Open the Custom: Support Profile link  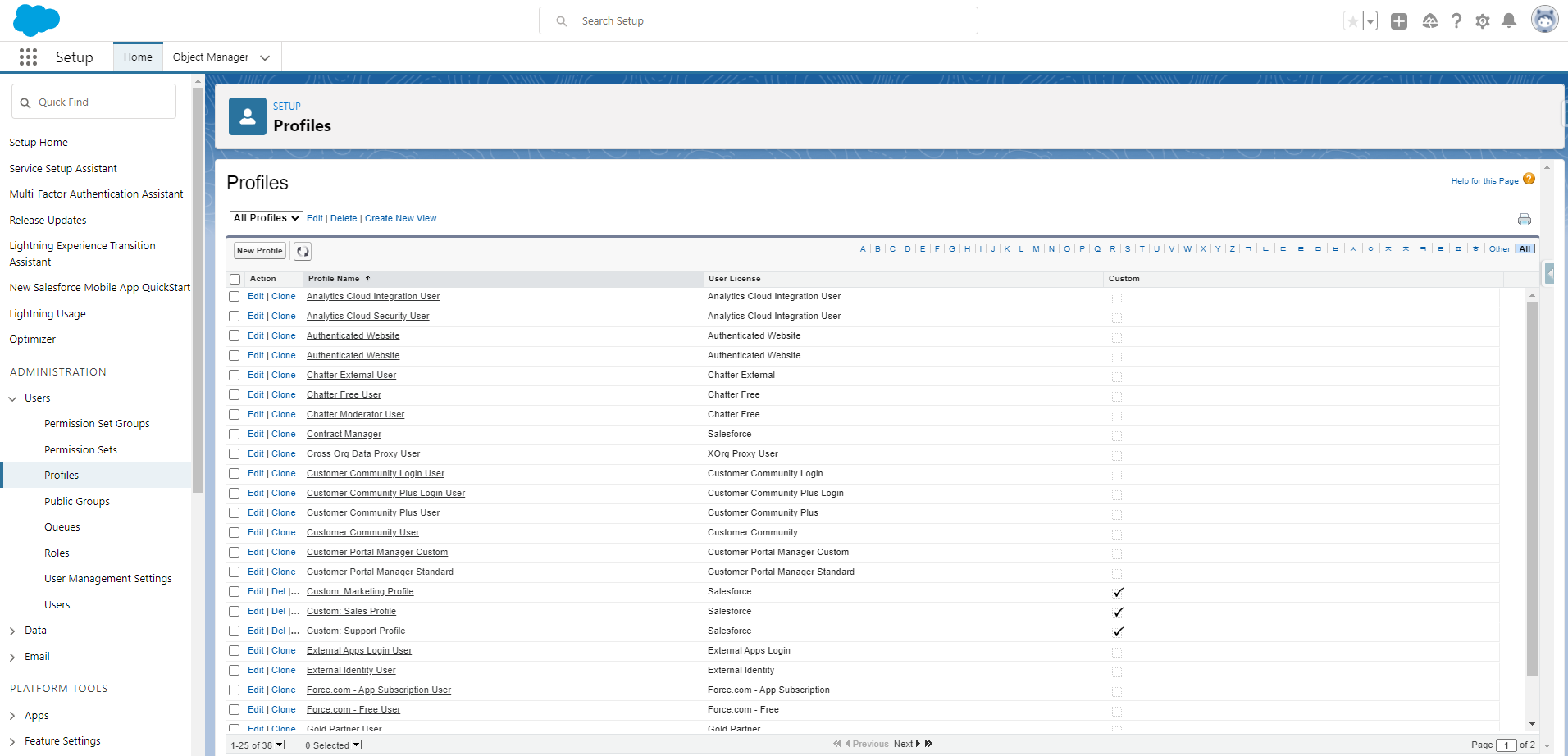point(356,631)
